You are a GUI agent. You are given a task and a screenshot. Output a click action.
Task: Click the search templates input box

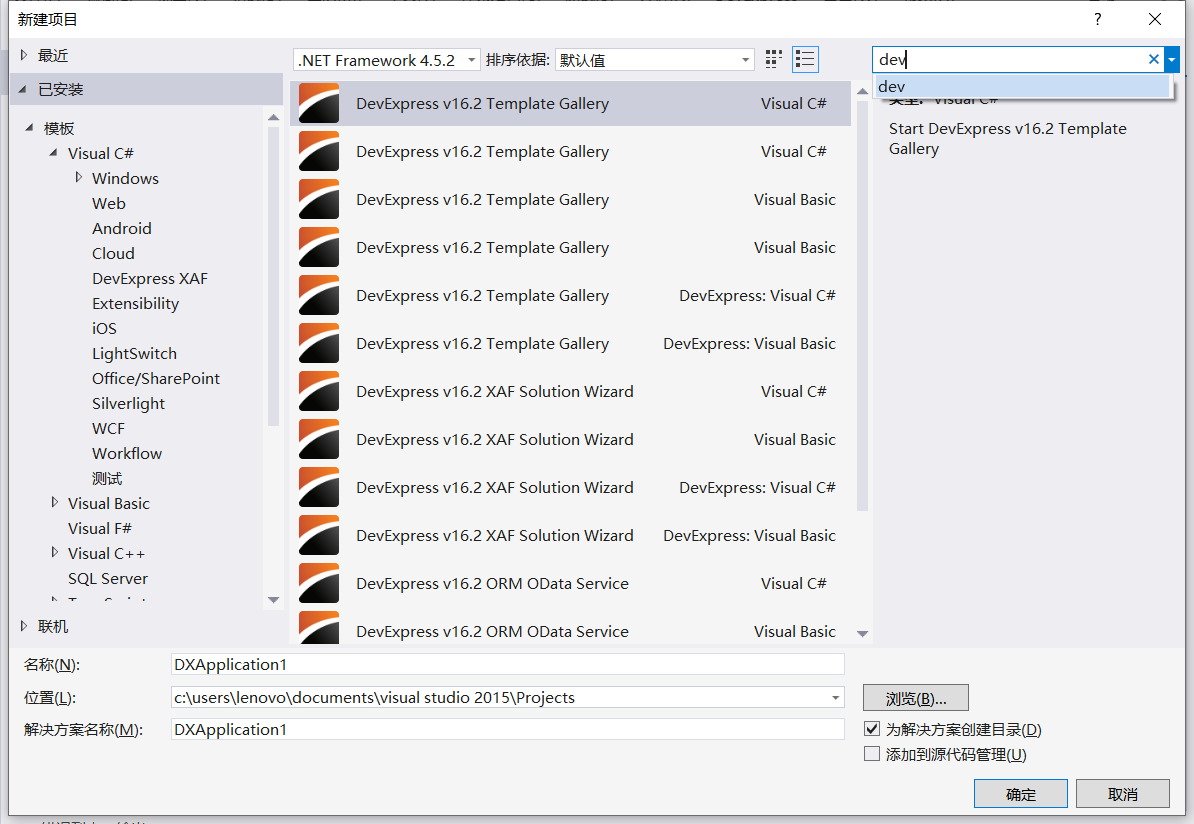[1009, 59]
